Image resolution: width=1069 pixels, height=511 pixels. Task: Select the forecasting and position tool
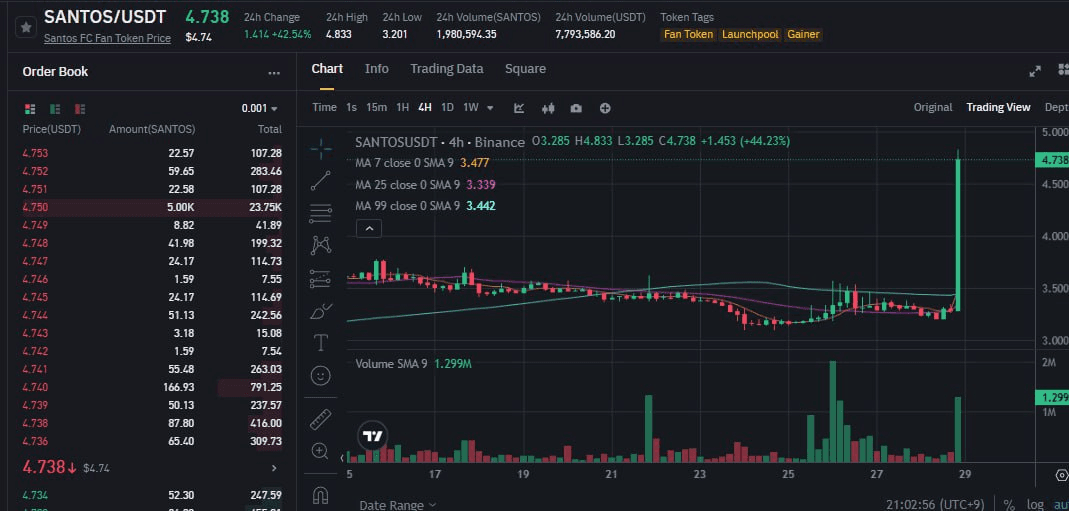pos(320,277)
